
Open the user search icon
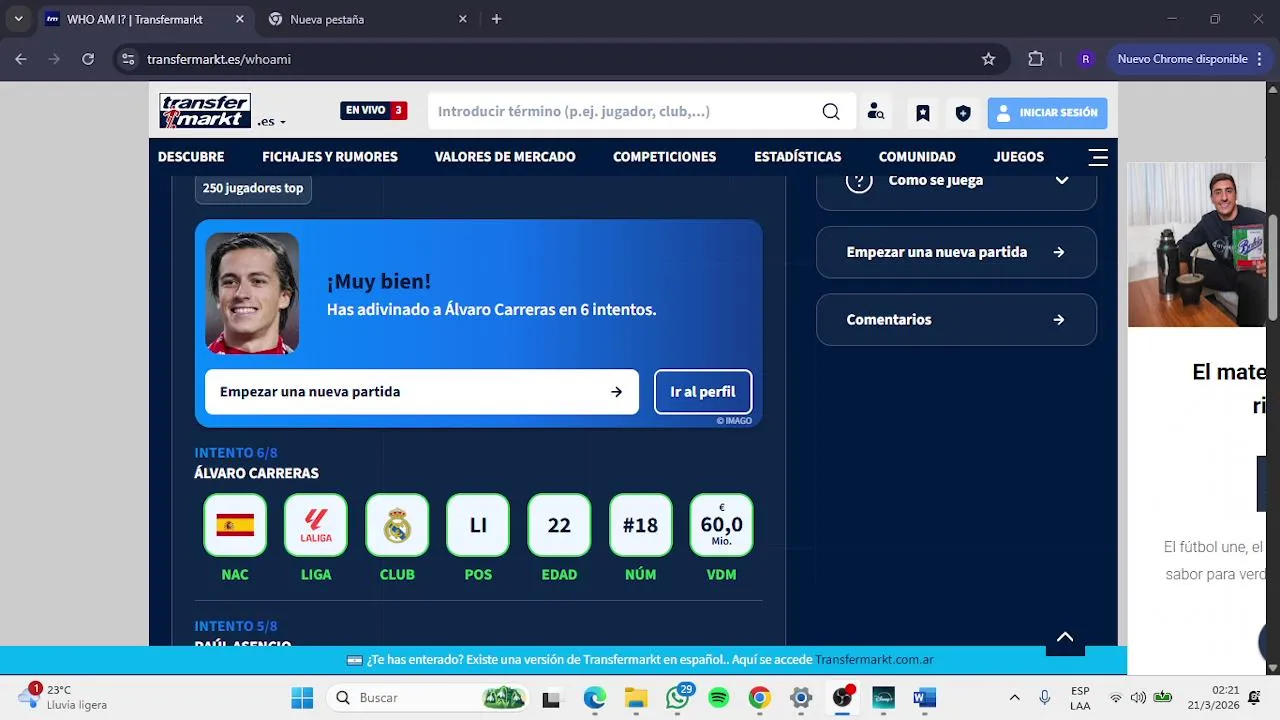[876, 112]
